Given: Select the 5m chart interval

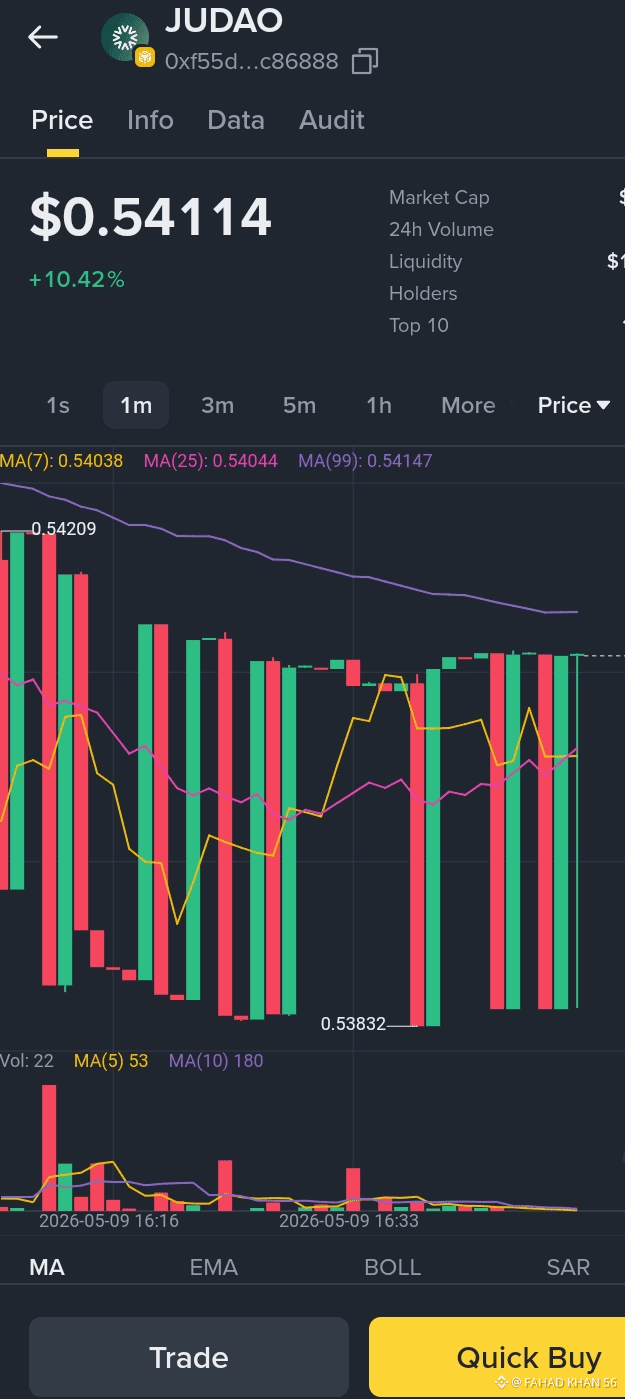Looking at the screenshot, I should 299,405.
